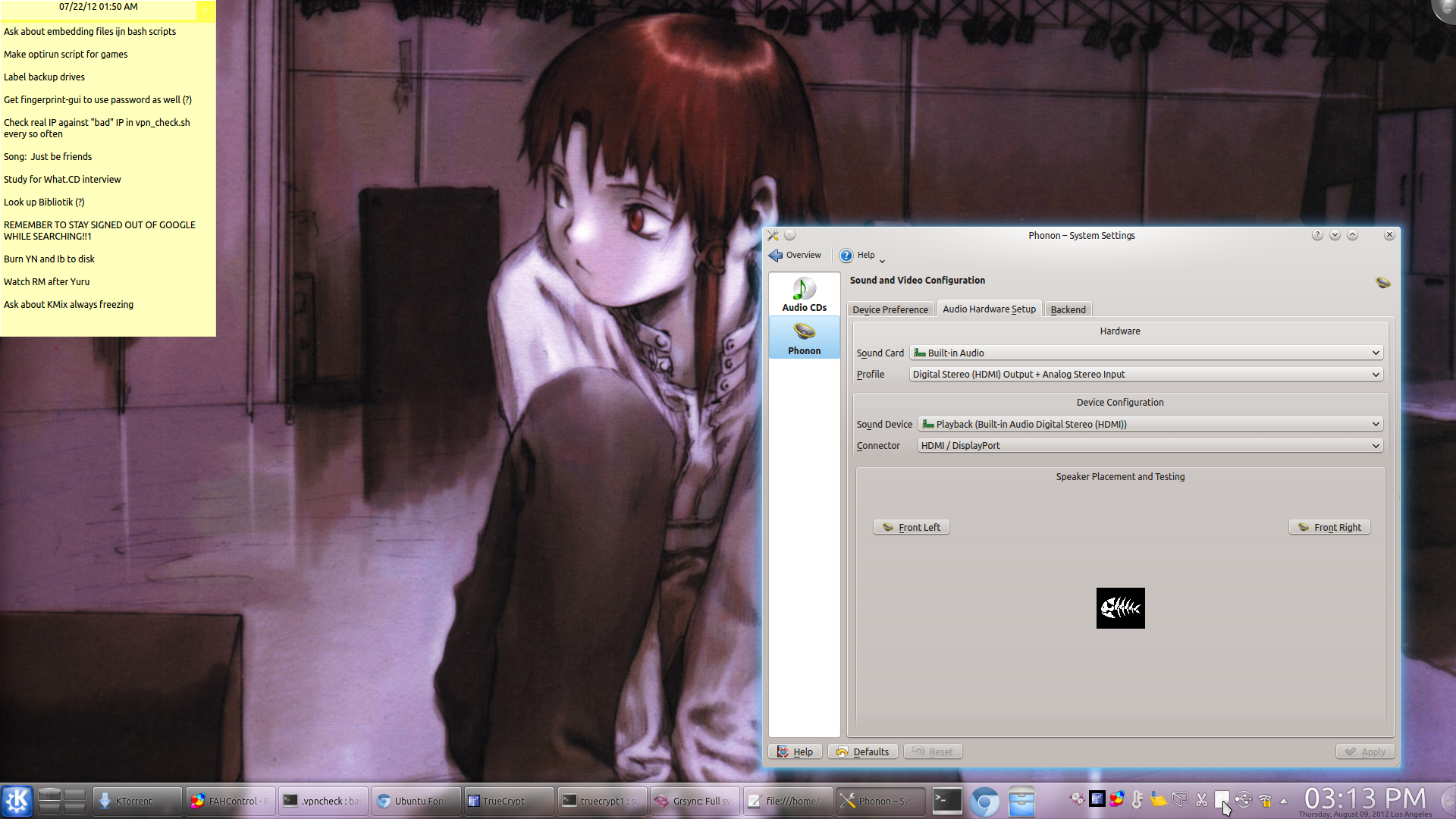The height and width of the screenshot is (819, 1456).
Task: Expand the Connector dropdown
Action: pyautogui.click(x=1150, y=445)
